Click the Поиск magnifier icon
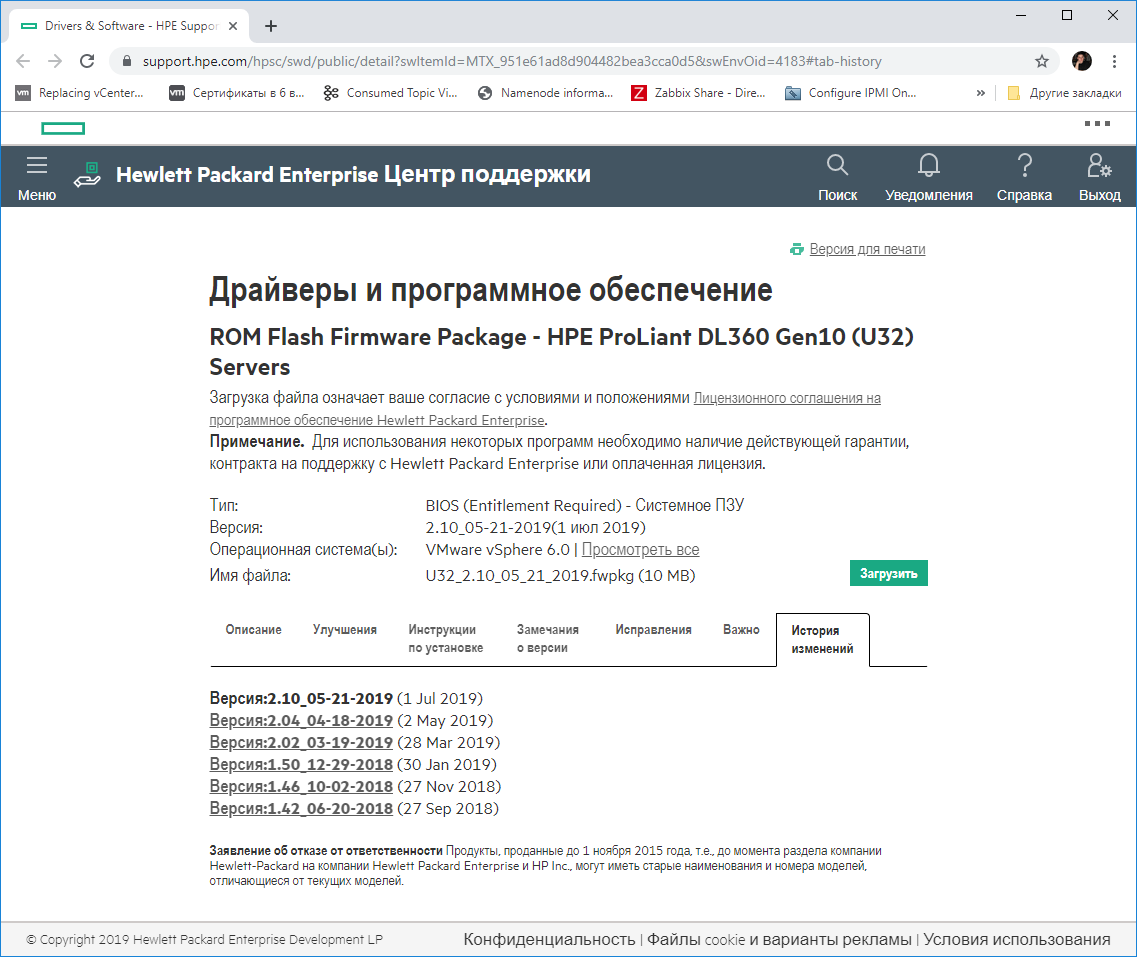The height and width of the screenshot is (957, 1137). 838,165
